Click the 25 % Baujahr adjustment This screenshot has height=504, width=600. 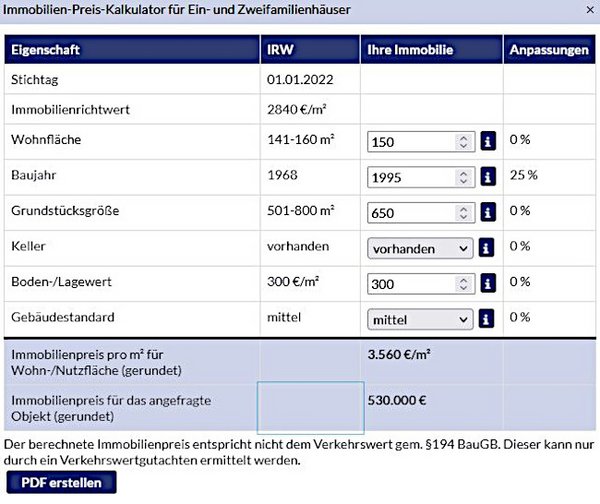click(x=523, y=175)
